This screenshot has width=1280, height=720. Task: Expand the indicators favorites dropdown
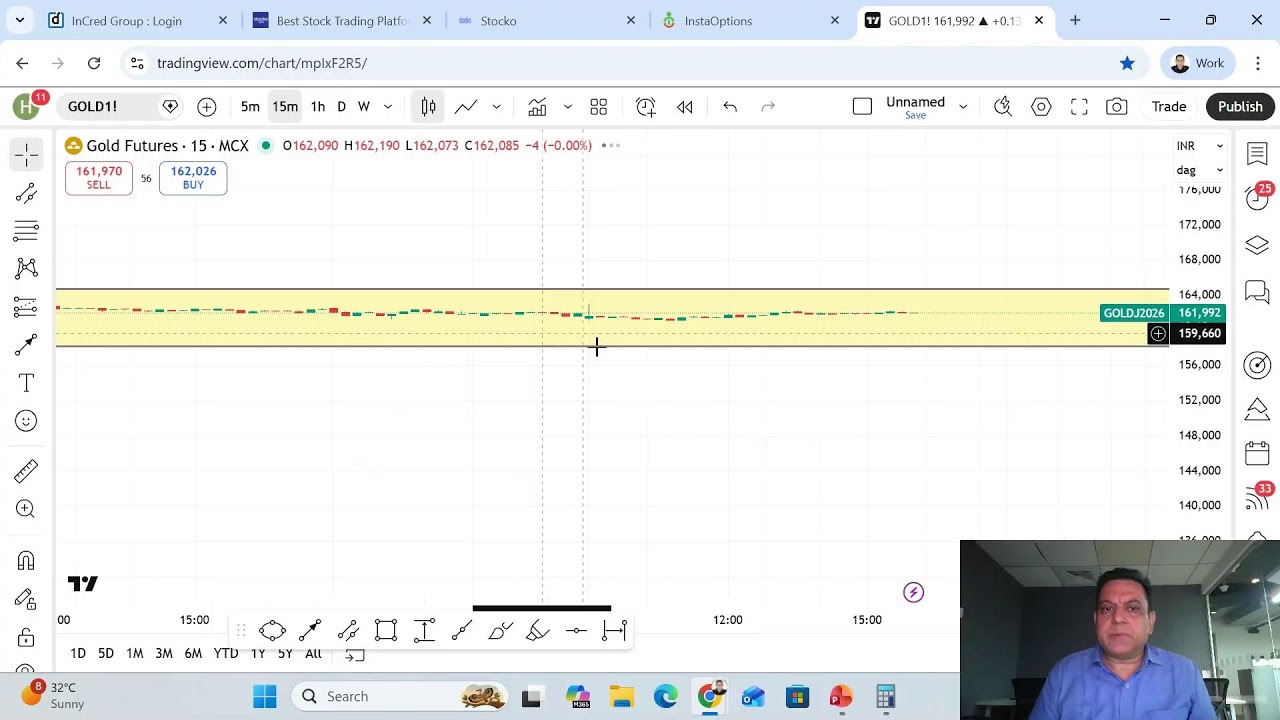pyautogui.click(x=567, y=107)
